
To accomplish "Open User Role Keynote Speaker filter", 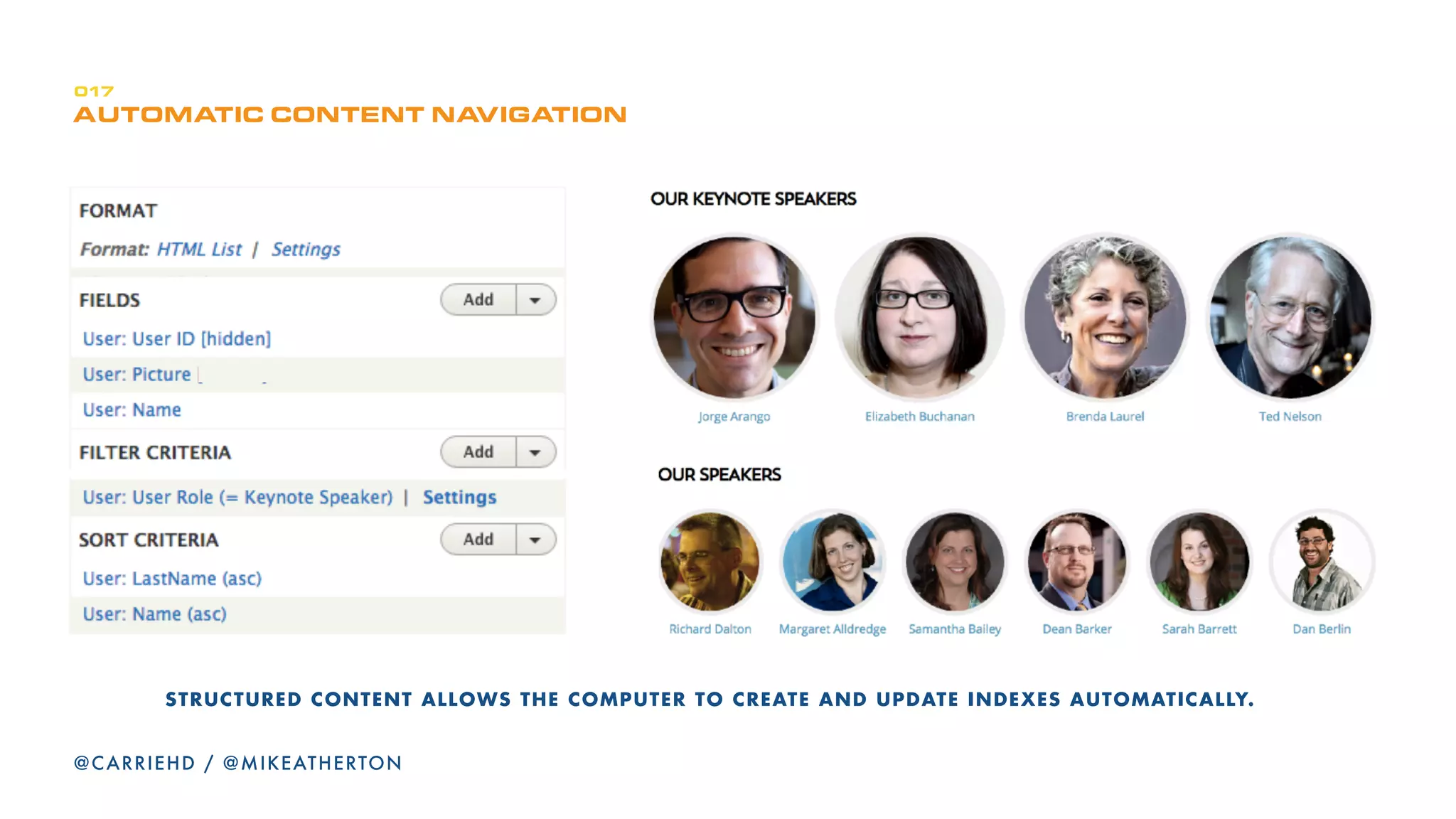I will [237, 498].
